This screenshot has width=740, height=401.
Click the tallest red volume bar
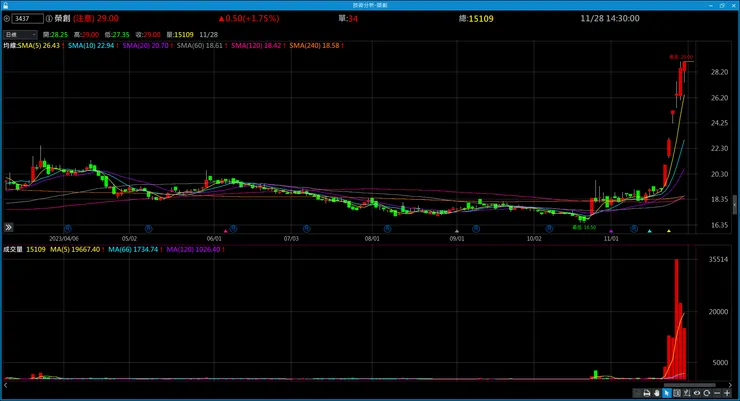676,319
